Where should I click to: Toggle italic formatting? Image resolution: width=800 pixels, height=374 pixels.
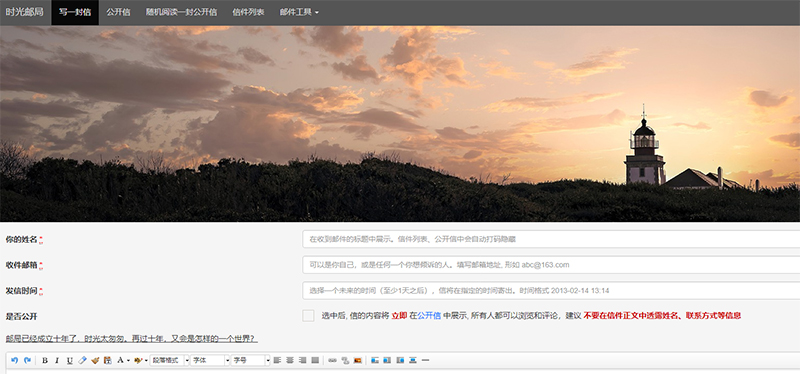pos(57,360)
